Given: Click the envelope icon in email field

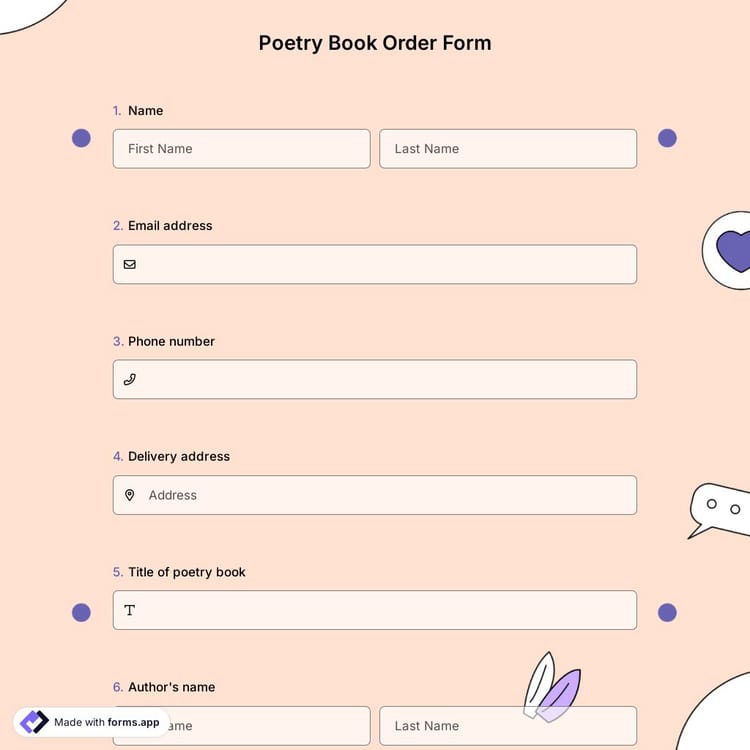Looking at the screenshot, I should [x=130, y=265].
